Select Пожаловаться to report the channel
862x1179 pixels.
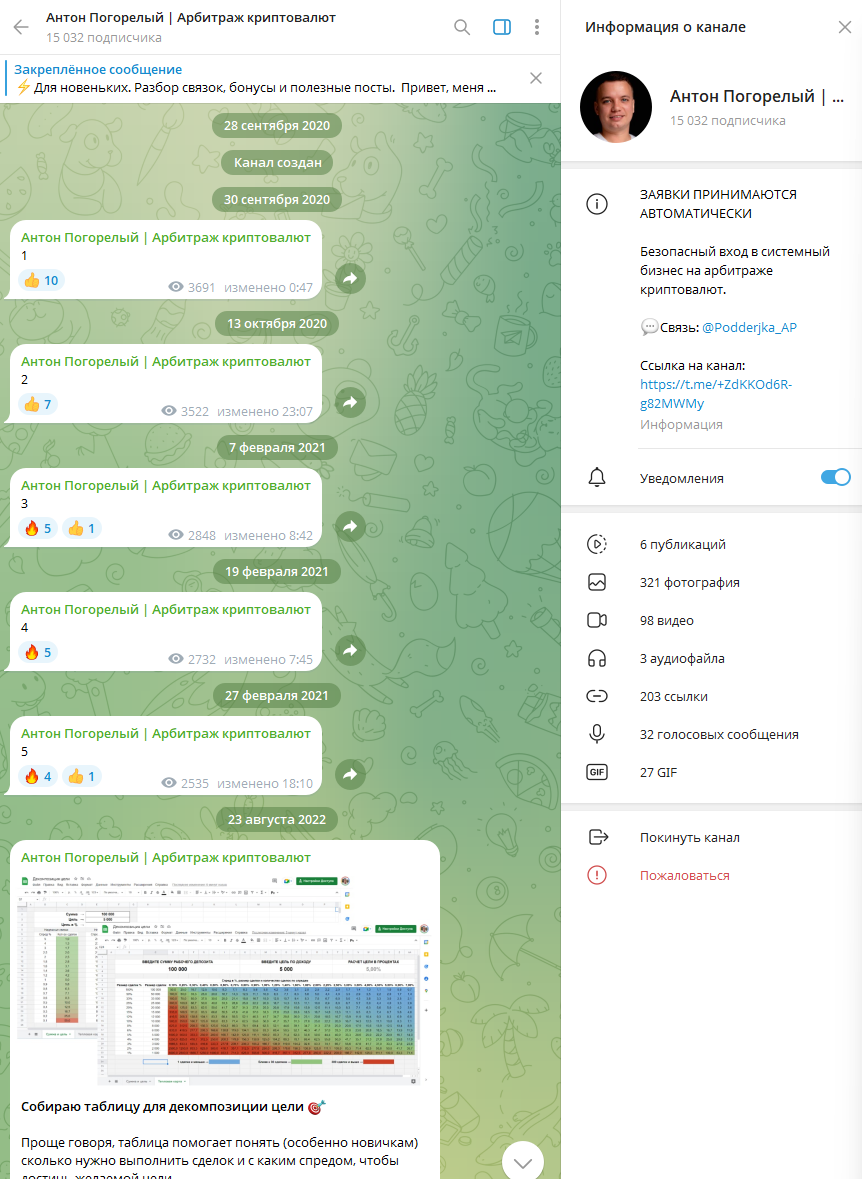[x=682, y=875]
